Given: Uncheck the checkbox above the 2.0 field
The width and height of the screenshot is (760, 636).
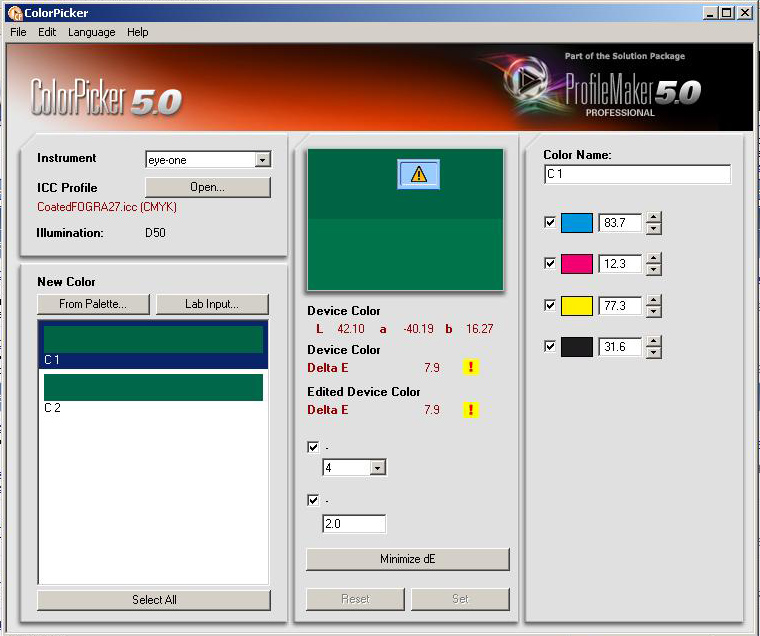Looking at the screenshot, I should (x=313, y=500).
